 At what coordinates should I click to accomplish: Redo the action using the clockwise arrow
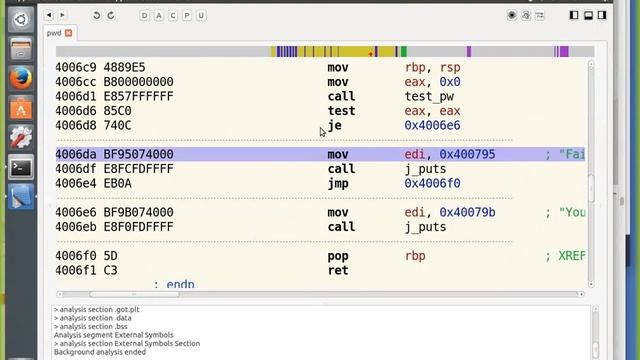[x=111, y=16]
